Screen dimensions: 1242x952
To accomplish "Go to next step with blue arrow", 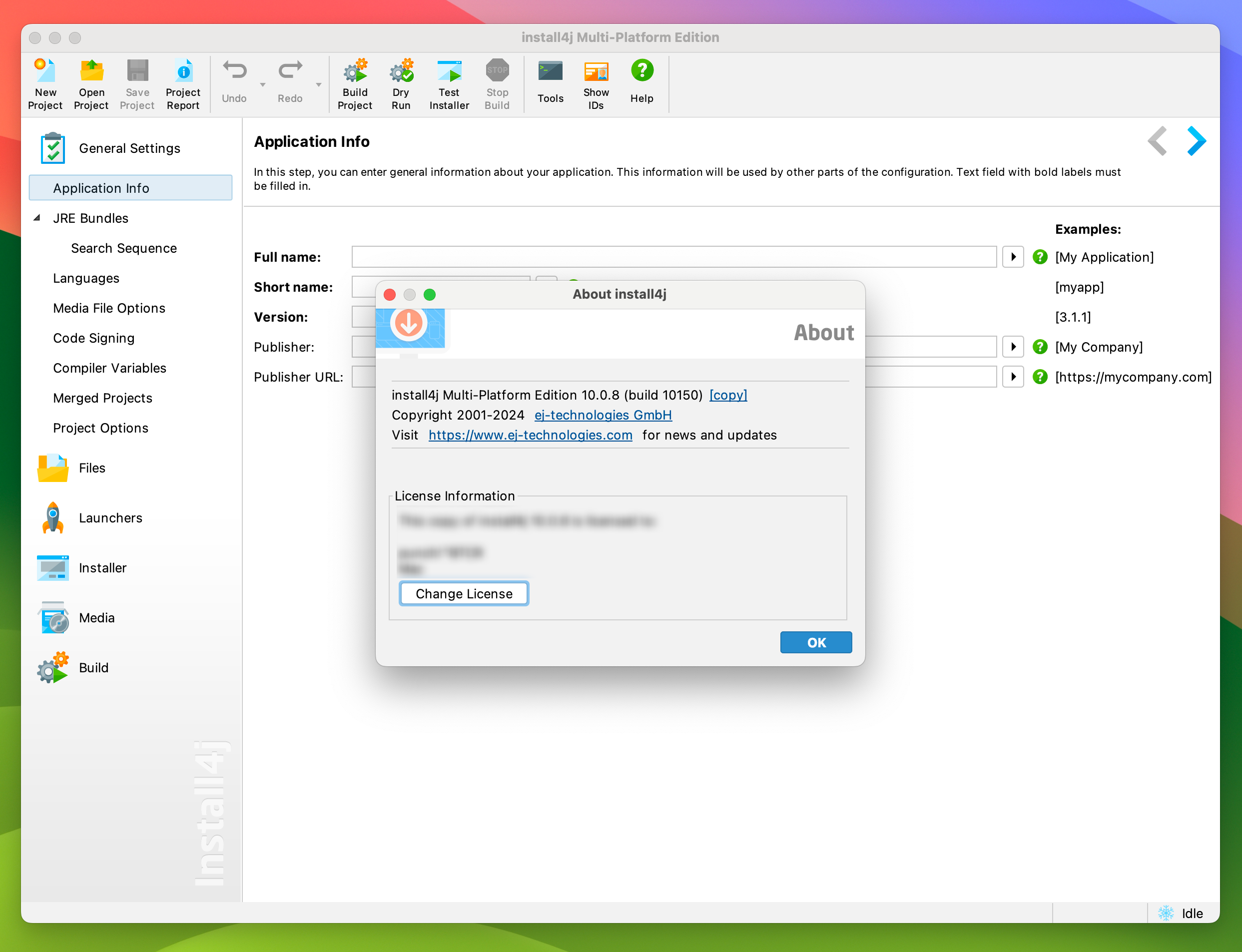I will click(x=1197, y=141).
